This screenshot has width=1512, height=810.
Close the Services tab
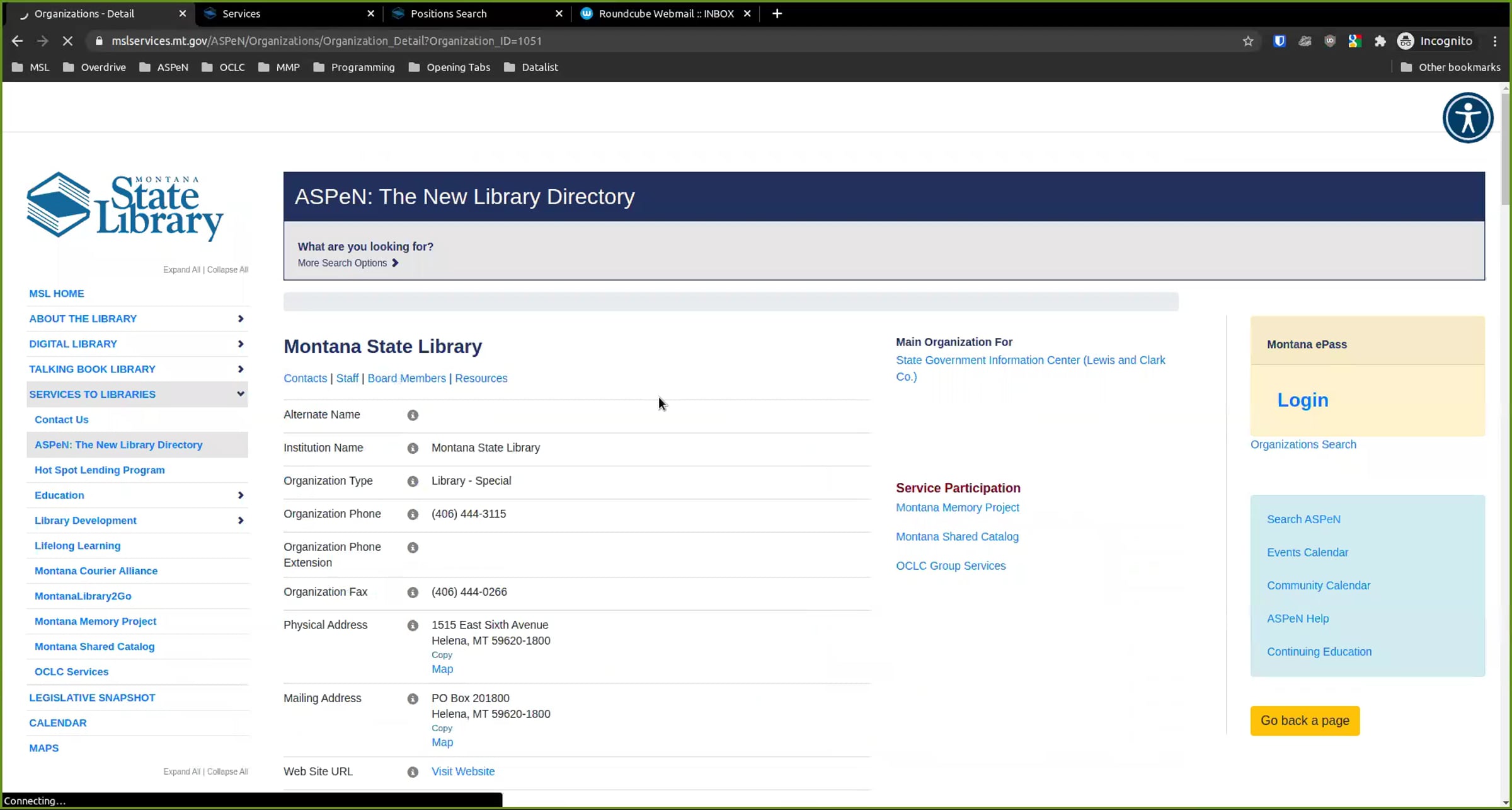(370, 13)
